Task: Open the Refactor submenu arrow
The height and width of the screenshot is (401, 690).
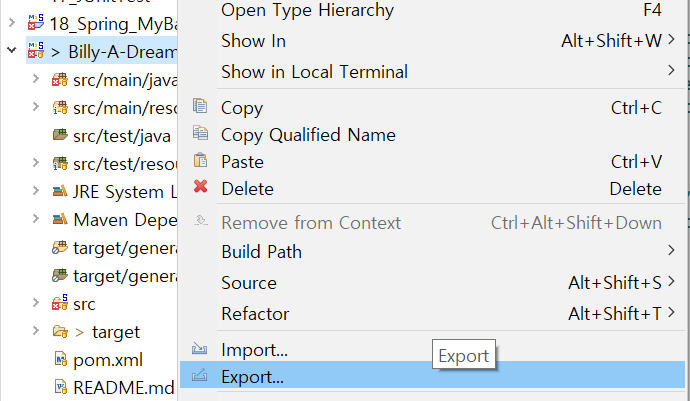Action: point(671,313)
